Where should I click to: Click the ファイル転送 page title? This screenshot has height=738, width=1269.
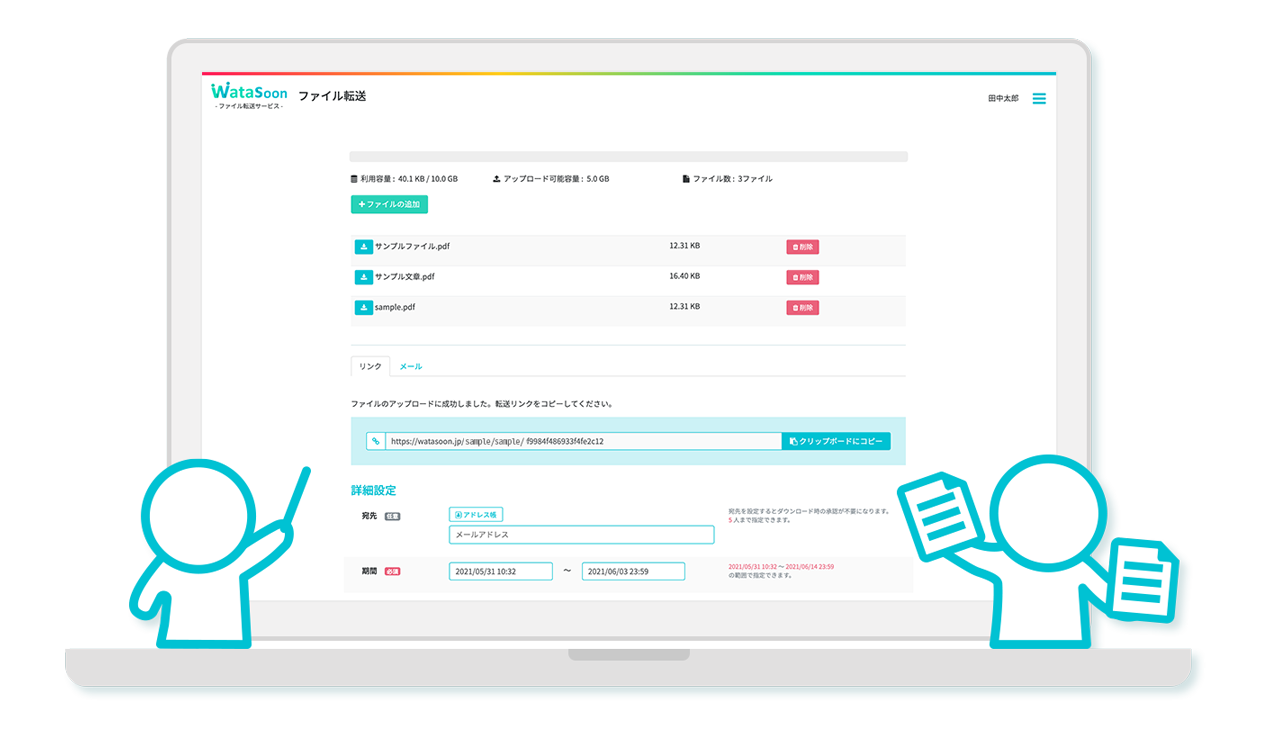(332, 96)
